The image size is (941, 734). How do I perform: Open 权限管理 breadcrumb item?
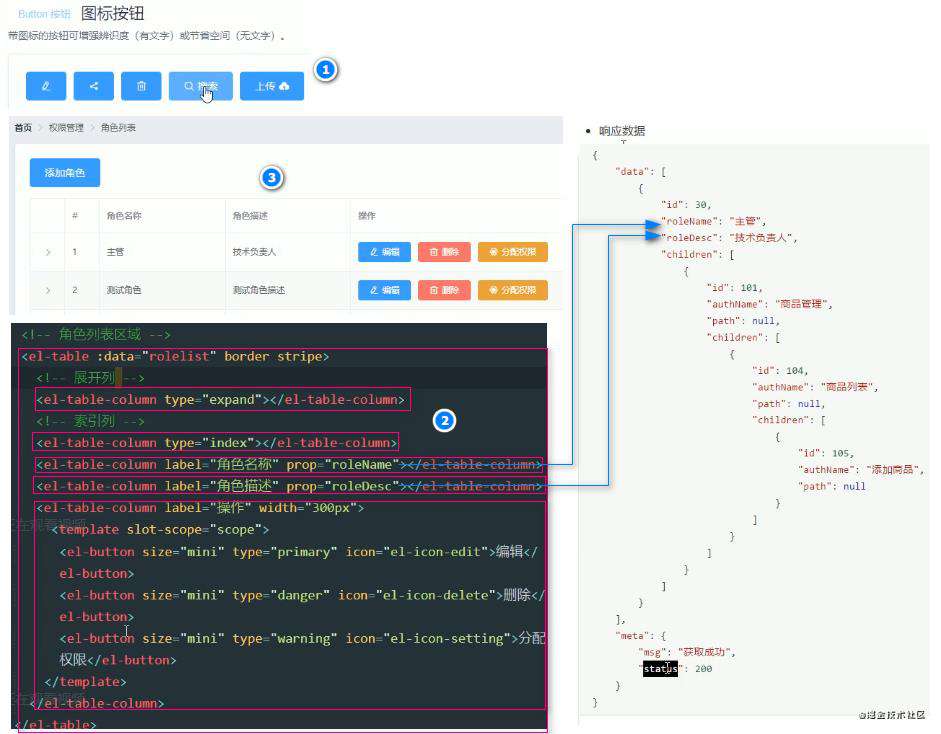coord(66,128)
